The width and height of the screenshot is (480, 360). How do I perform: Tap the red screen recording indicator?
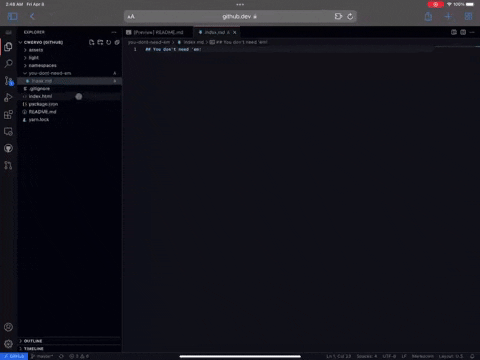pos(435,4)
